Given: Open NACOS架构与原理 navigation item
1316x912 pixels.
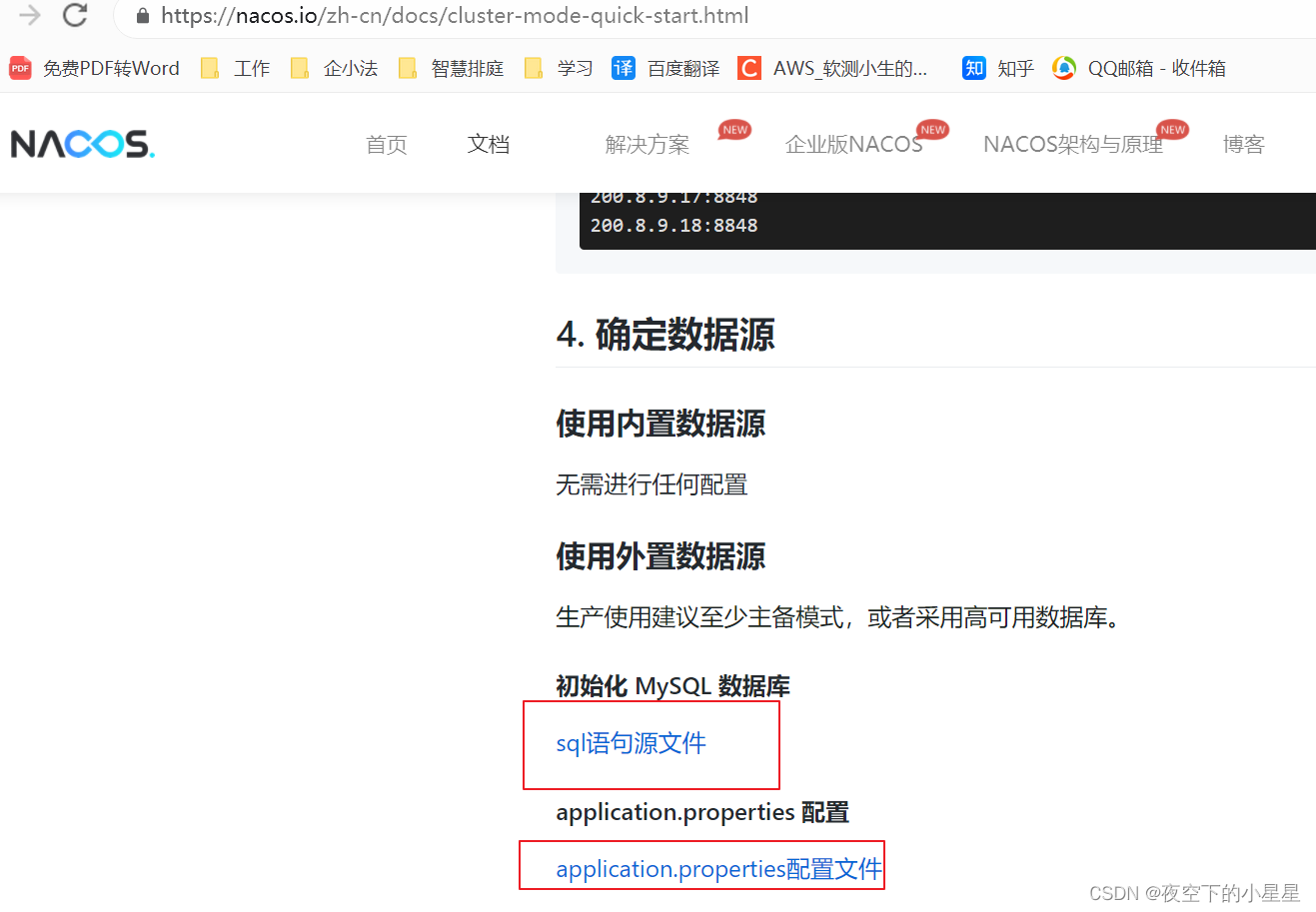Looking at the screenshot, I should click(x=1073, y=145).
